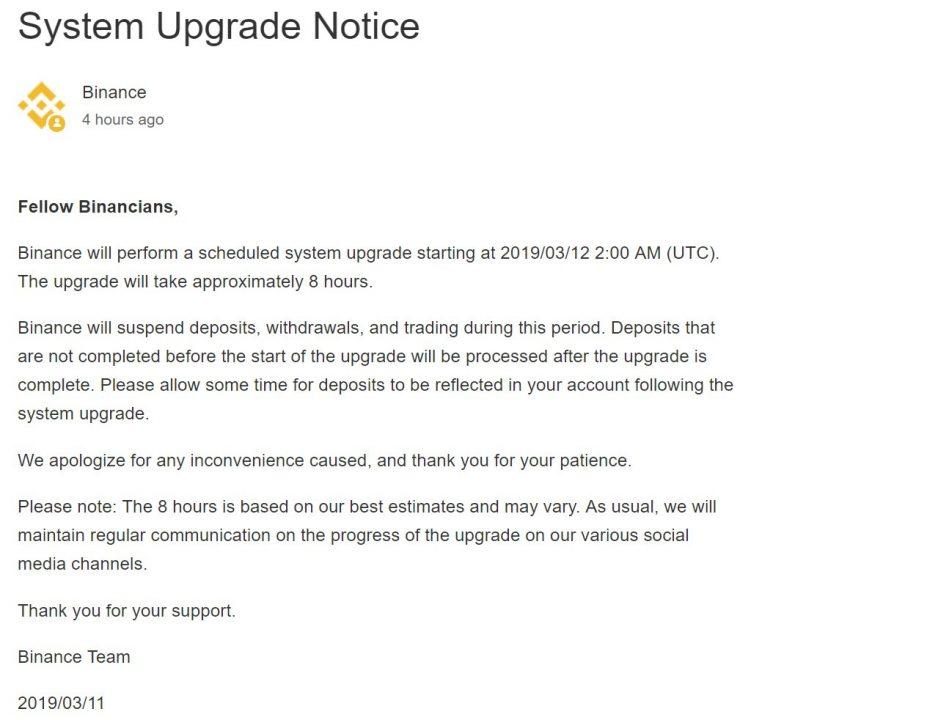Click the 'Binance Team' signature

74,657
